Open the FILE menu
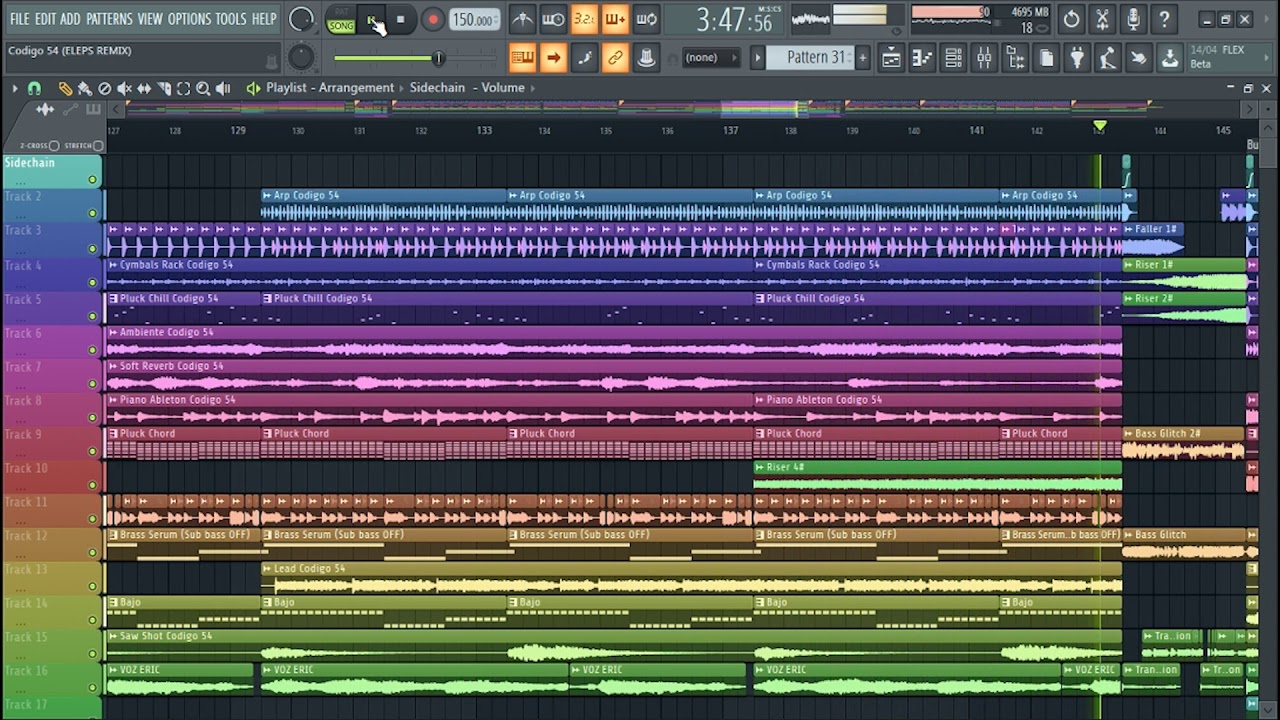 (19, 19)
